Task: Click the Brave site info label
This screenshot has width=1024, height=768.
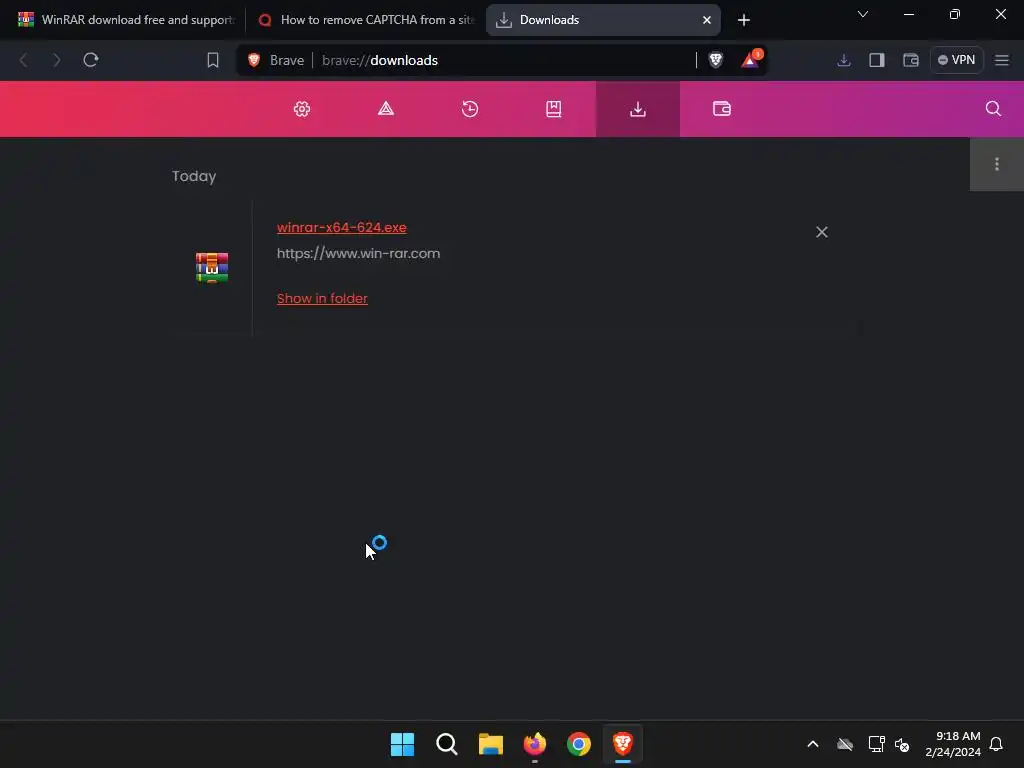Action: point(276,60)
